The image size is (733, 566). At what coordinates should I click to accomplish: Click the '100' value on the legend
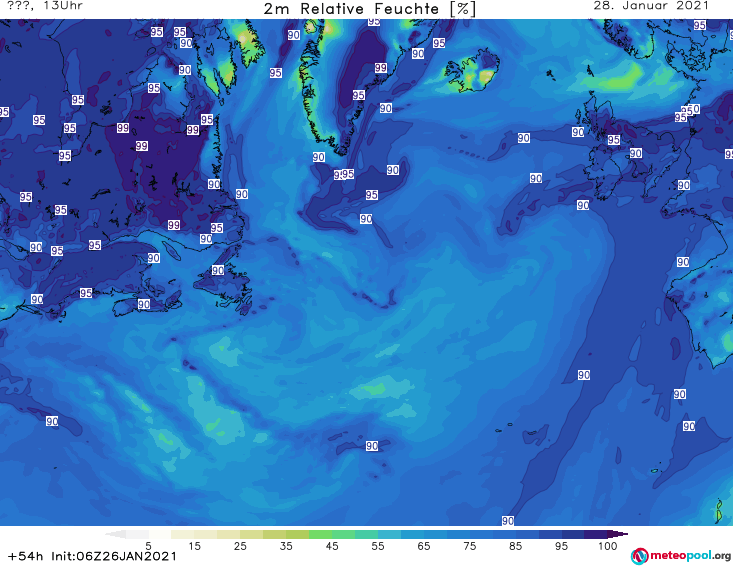pyautogui.click(x=608, y=546)
